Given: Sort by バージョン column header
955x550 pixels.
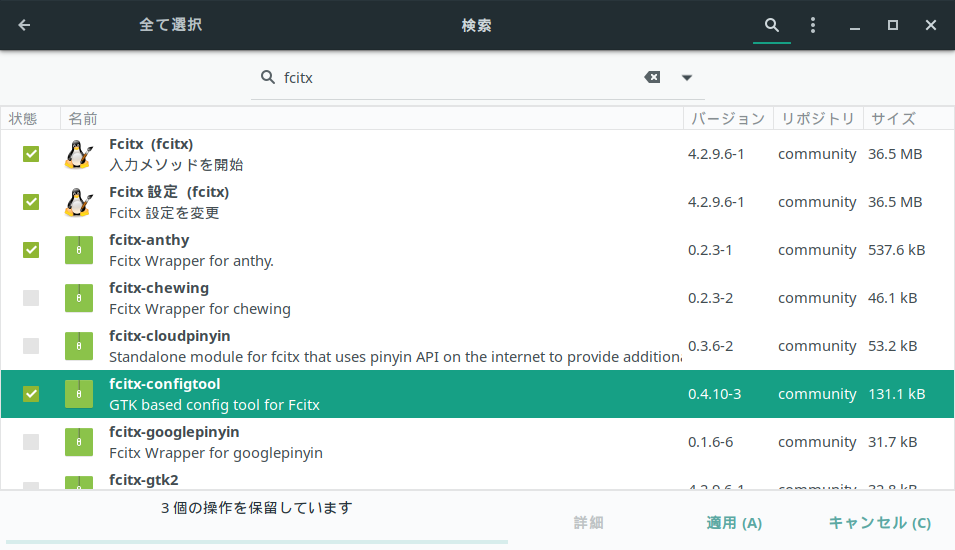Looking at the screenshot, I should click(728, 118).
